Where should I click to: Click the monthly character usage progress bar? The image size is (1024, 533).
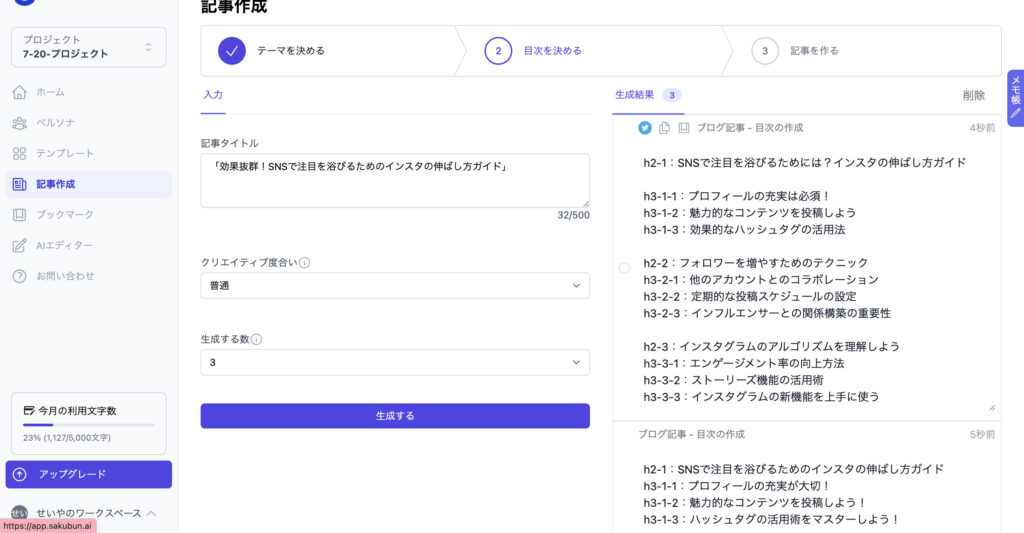click(88, 425)
